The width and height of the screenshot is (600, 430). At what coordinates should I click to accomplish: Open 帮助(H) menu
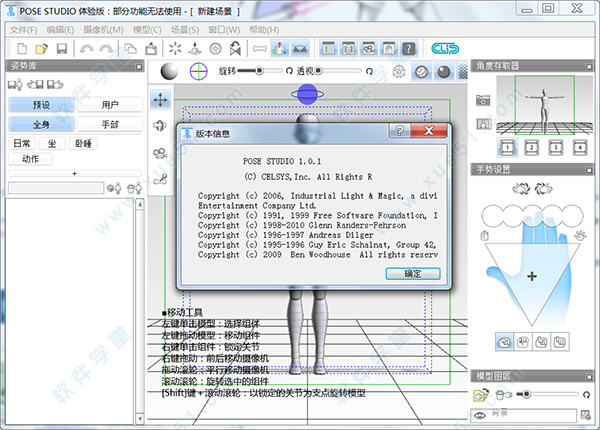[264, 30]
